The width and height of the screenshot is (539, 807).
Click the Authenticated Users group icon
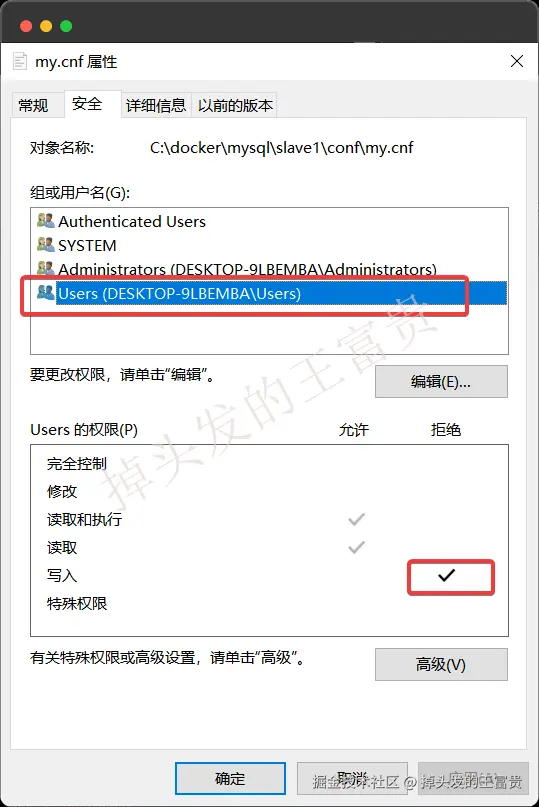[45, 221]
